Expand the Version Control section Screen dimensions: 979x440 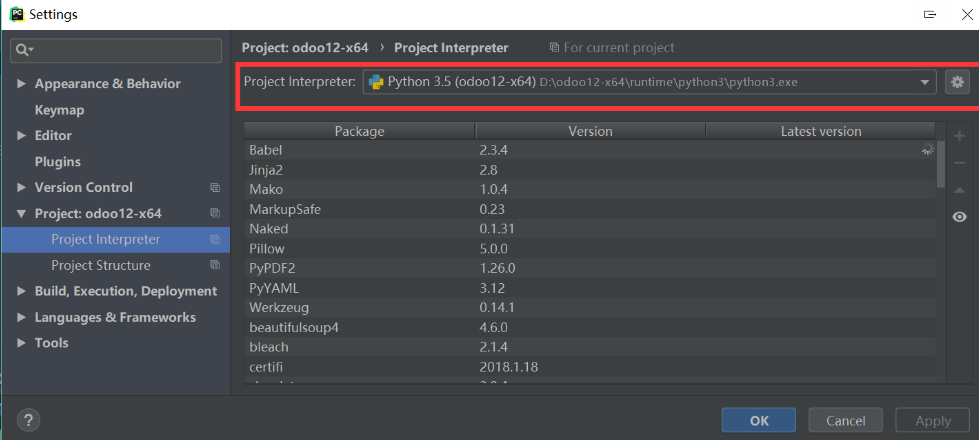pos(22,187)
